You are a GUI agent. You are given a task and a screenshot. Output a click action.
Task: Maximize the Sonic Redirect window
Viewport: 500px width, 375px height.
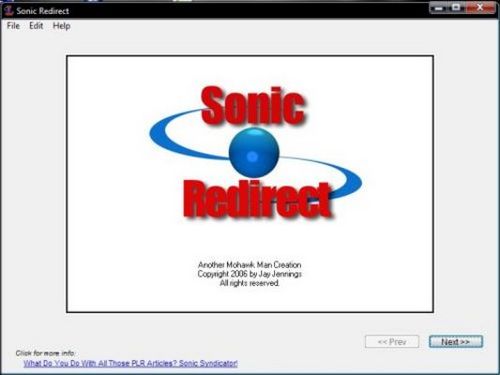pyautogui.click(x=457, y=8)
